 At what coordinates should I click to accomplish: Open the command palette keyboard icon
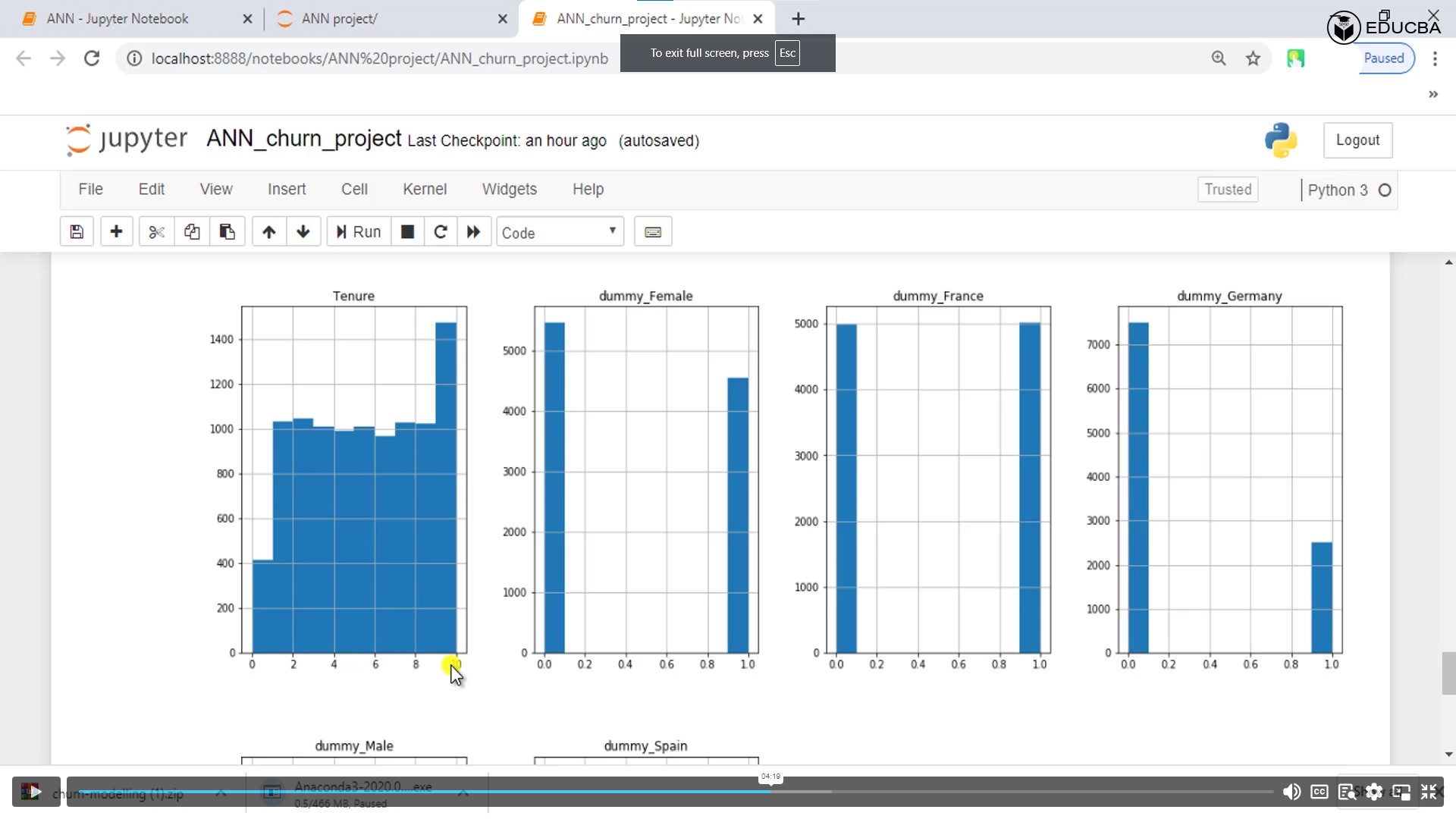pos(653,231)
